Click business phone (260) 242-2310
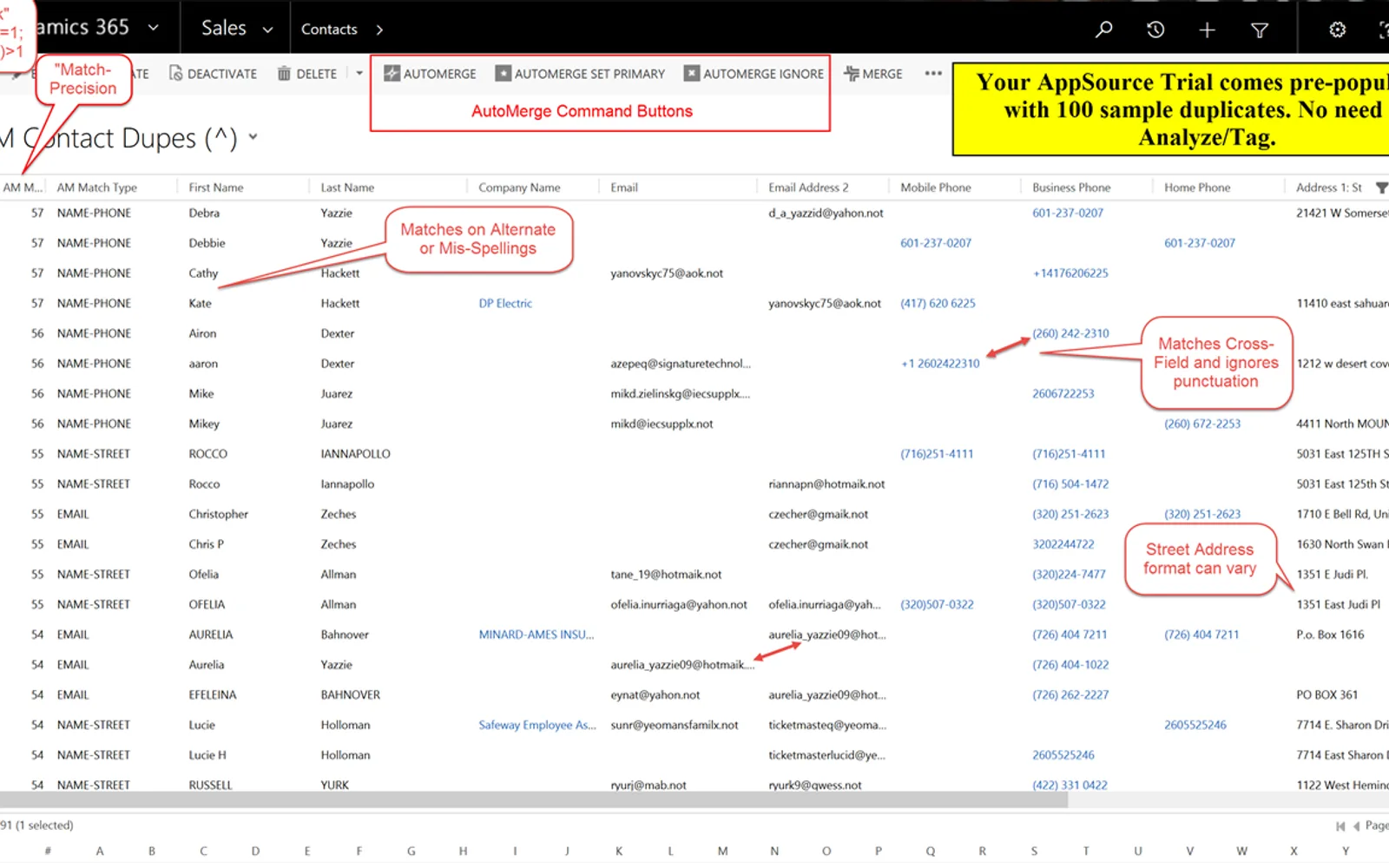 (1070, 334)
